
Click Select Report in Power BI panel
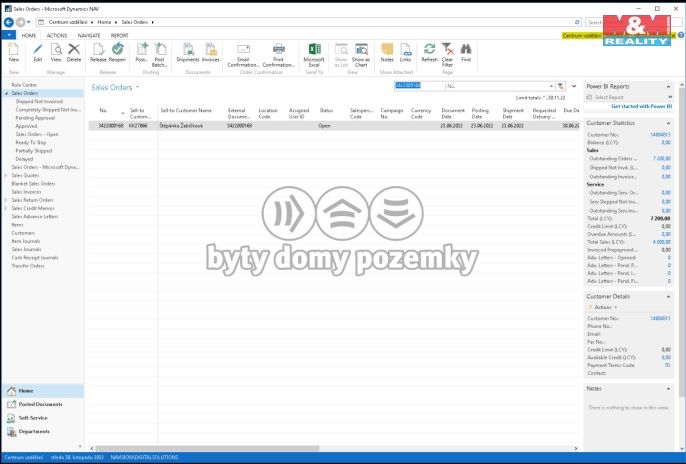point(609,97)
